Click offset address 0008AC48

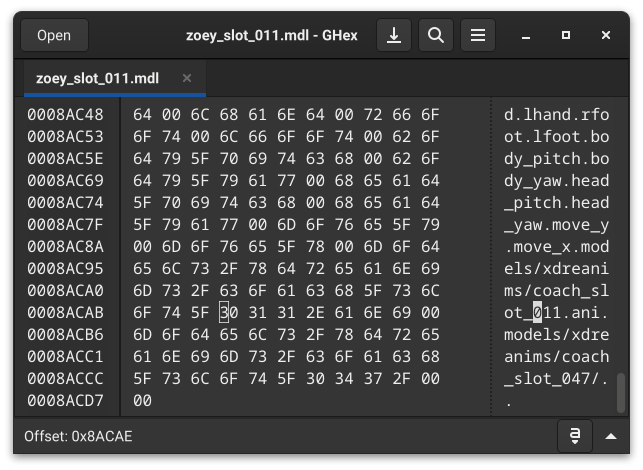(65, 114)
